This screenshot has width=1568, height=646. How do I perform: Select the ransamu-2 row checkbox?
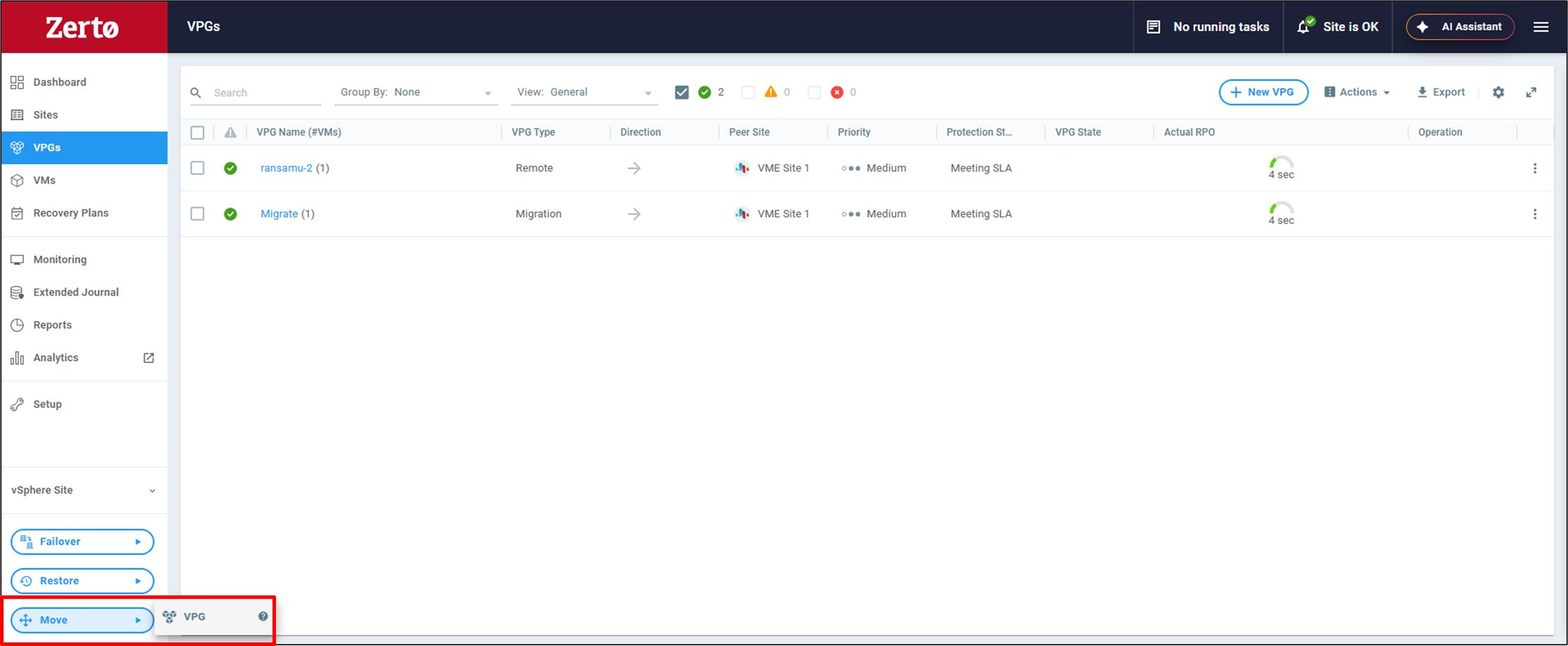(x=197, y=169)
